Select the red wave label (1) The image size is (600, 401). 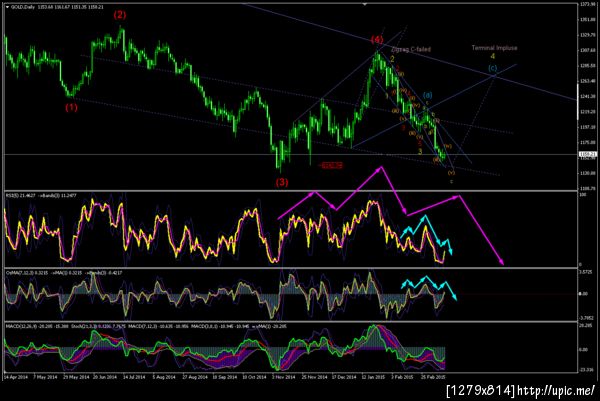(71, 108)
